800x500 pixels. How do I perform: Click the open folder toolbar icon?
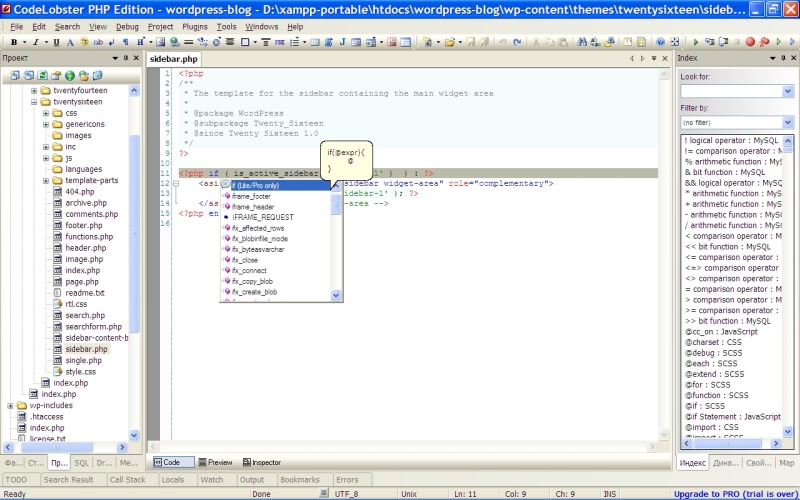tap(449, 42)
